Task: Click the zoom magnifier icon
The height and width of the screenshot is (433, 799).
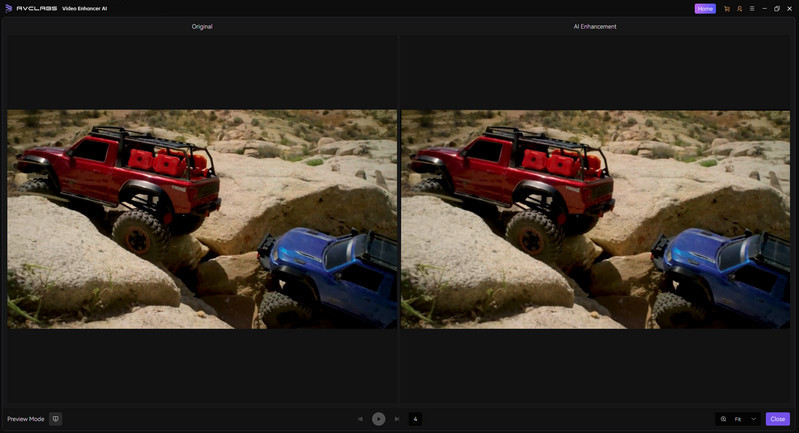Action: tap(723, 419)
